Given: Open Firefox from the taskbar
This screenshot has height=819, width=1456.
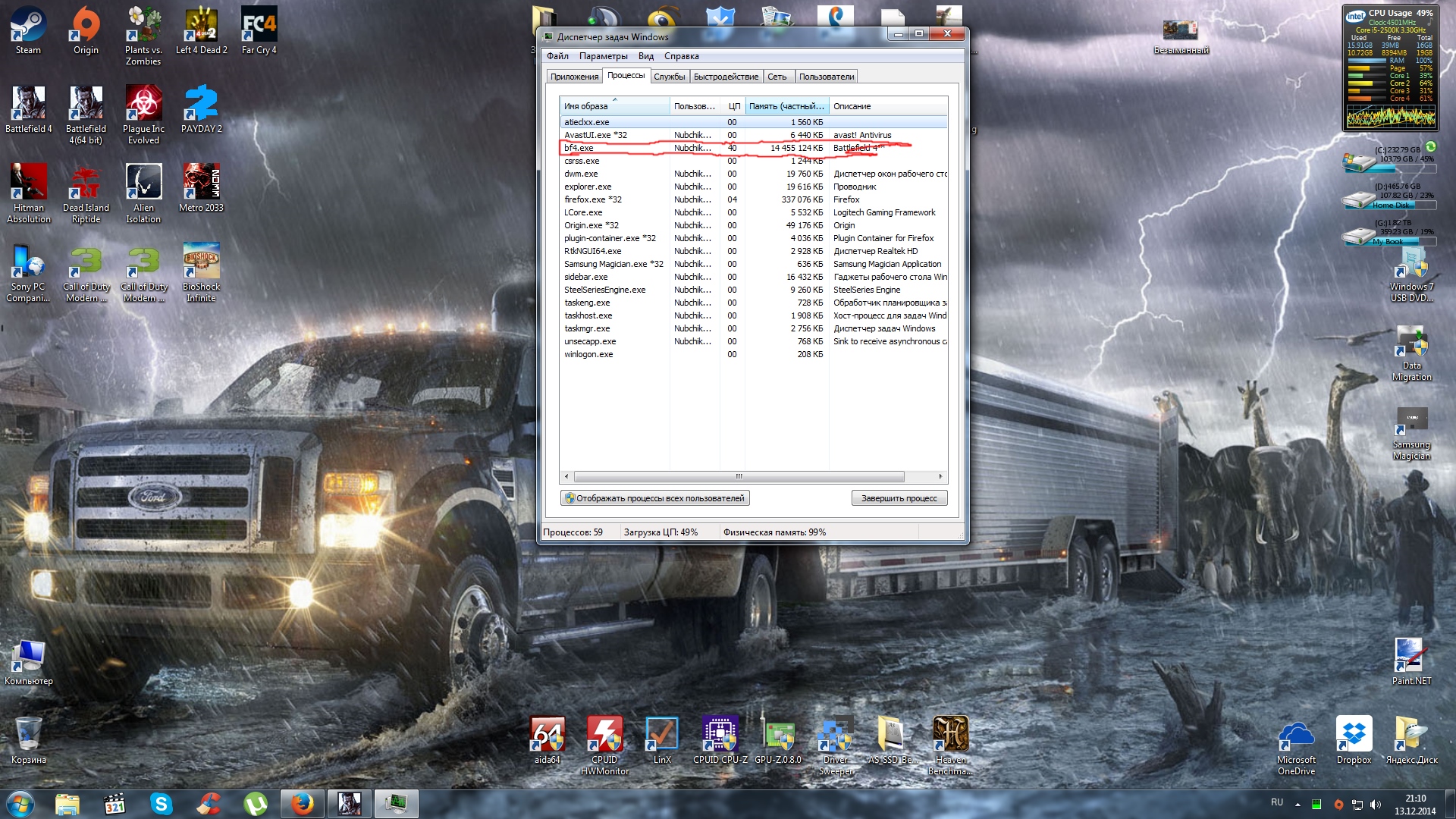Looking at the screenshot, I should [x=303, y=804].
